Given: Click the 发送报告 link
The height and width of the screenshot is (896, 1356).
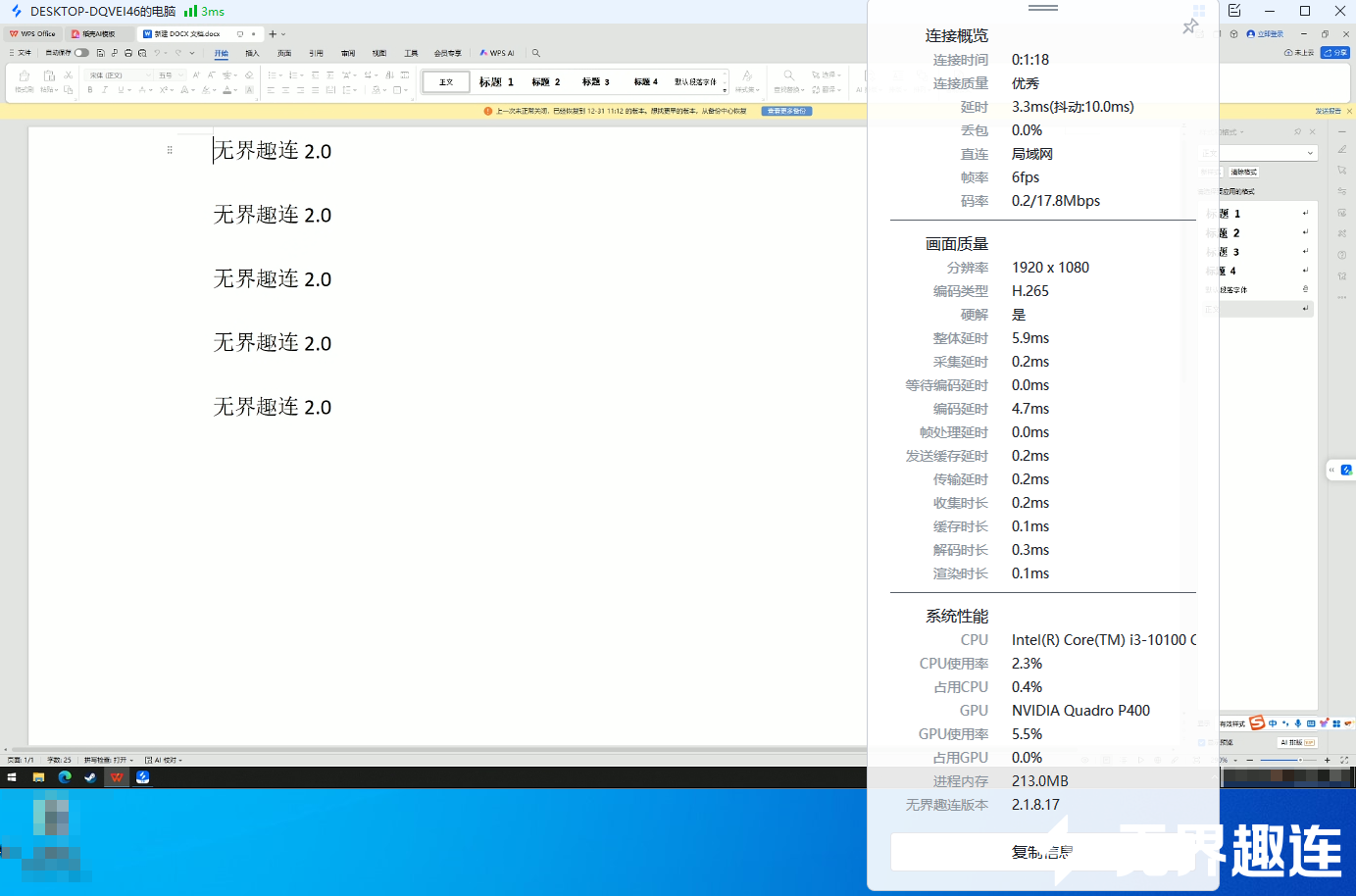Looking at the screenshot, I should tap(1328, 111).
